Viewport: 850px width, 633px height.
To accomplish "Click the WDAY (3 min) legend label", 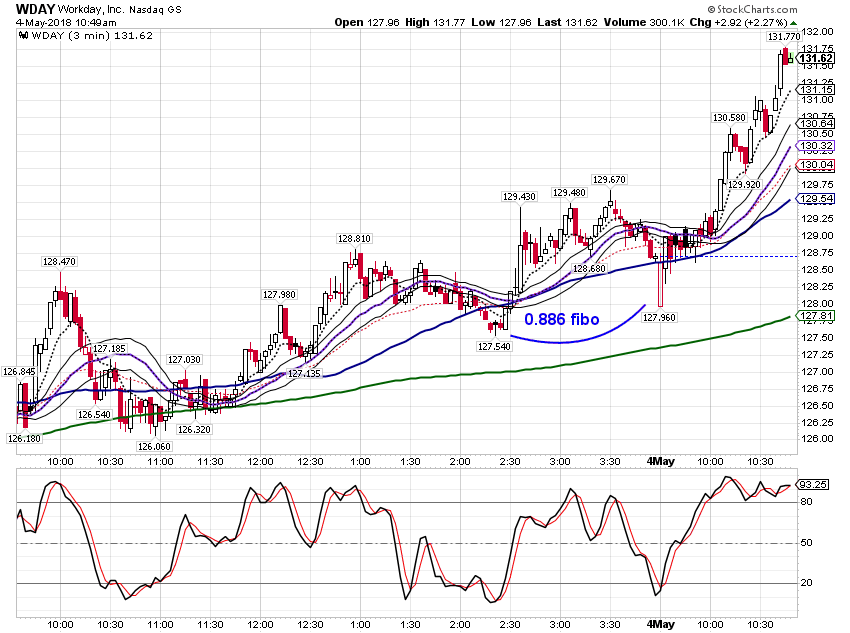I will [92, 36].
